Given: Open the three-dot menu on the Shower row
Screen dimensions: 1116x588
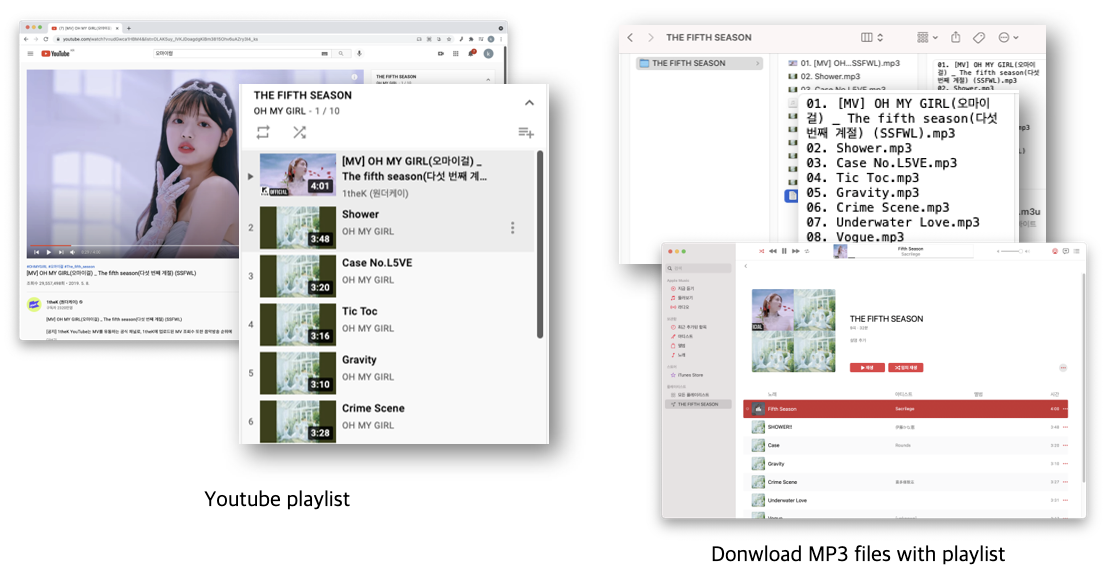Looking at the screenshot, I should (512, 228).
